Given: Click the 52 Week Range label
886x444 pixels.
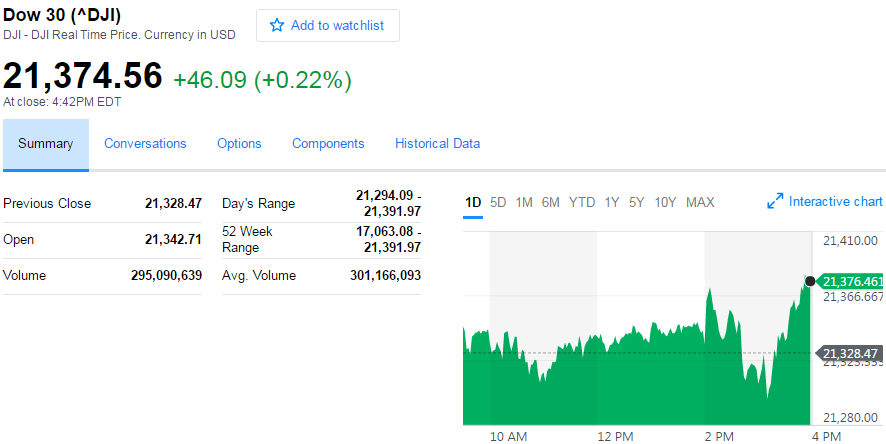Looking at the screenshot, I should tap(247, 240).
